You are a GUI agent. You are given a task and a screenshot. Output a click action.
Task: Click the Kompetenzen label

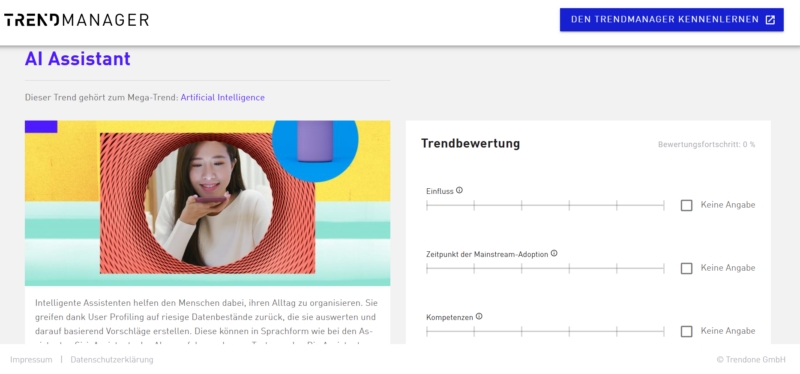coord(449,317)
